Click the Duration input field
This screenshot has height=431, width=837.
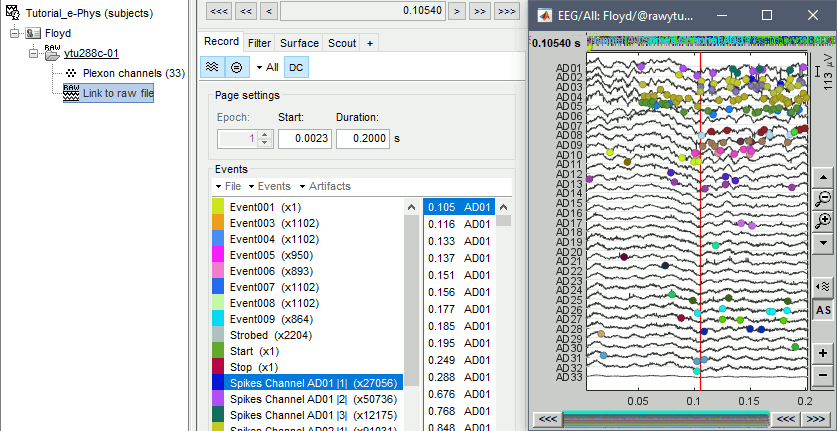point(362,139)
